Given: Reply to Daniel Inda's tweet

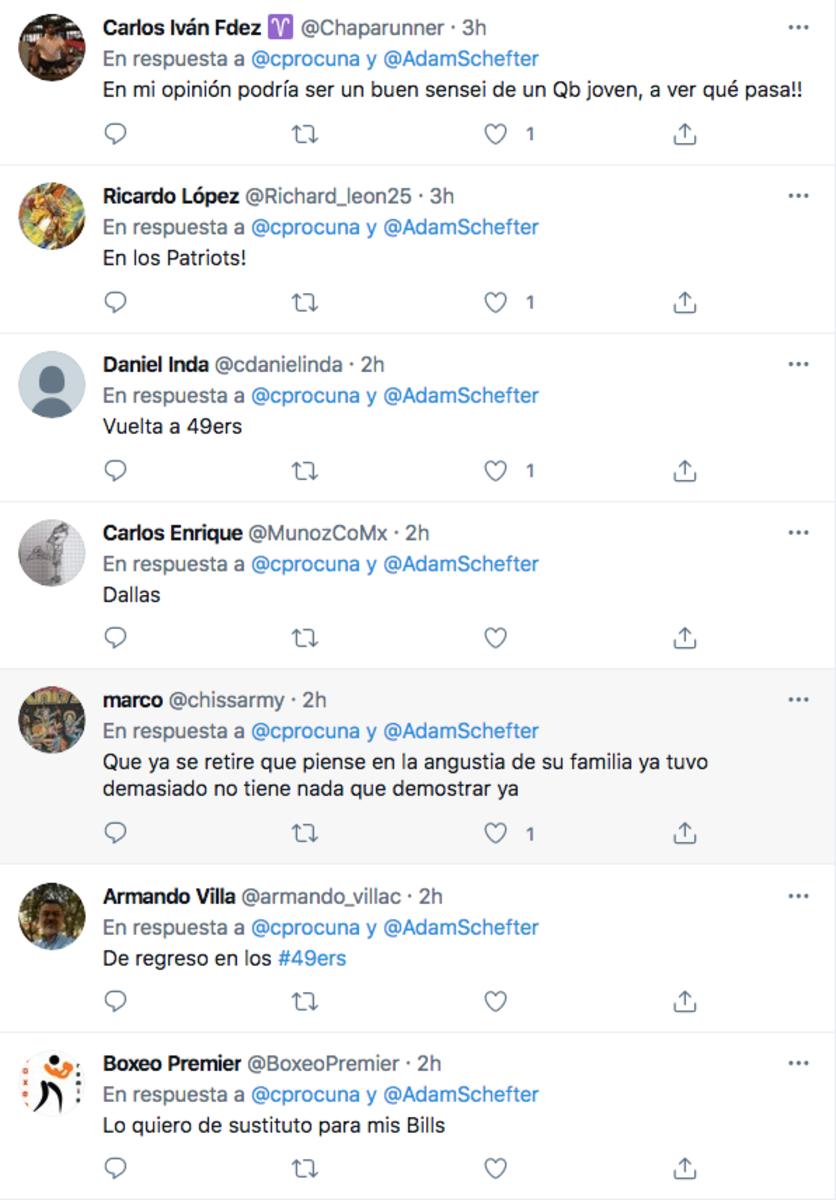Looking at the screenshot, I should 116,470.
